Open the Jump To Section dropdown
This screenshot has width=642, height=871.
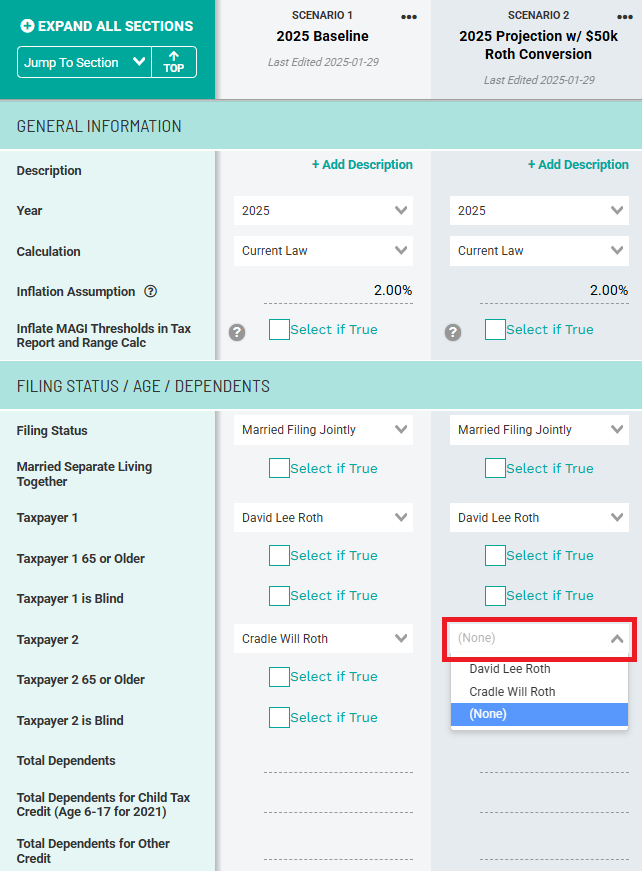(84, 62)
